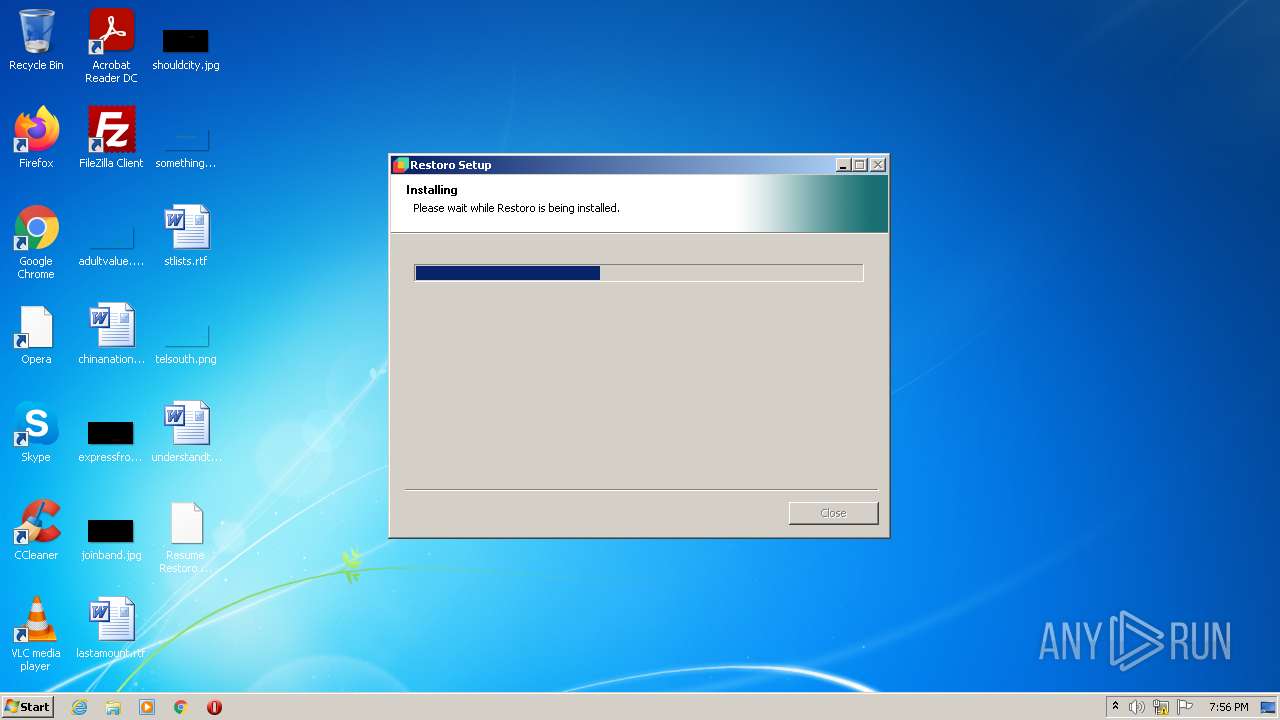This screenshot has width=1280, height=720.
Task: Select telsouth.png file icon
Action: [186, 342]
